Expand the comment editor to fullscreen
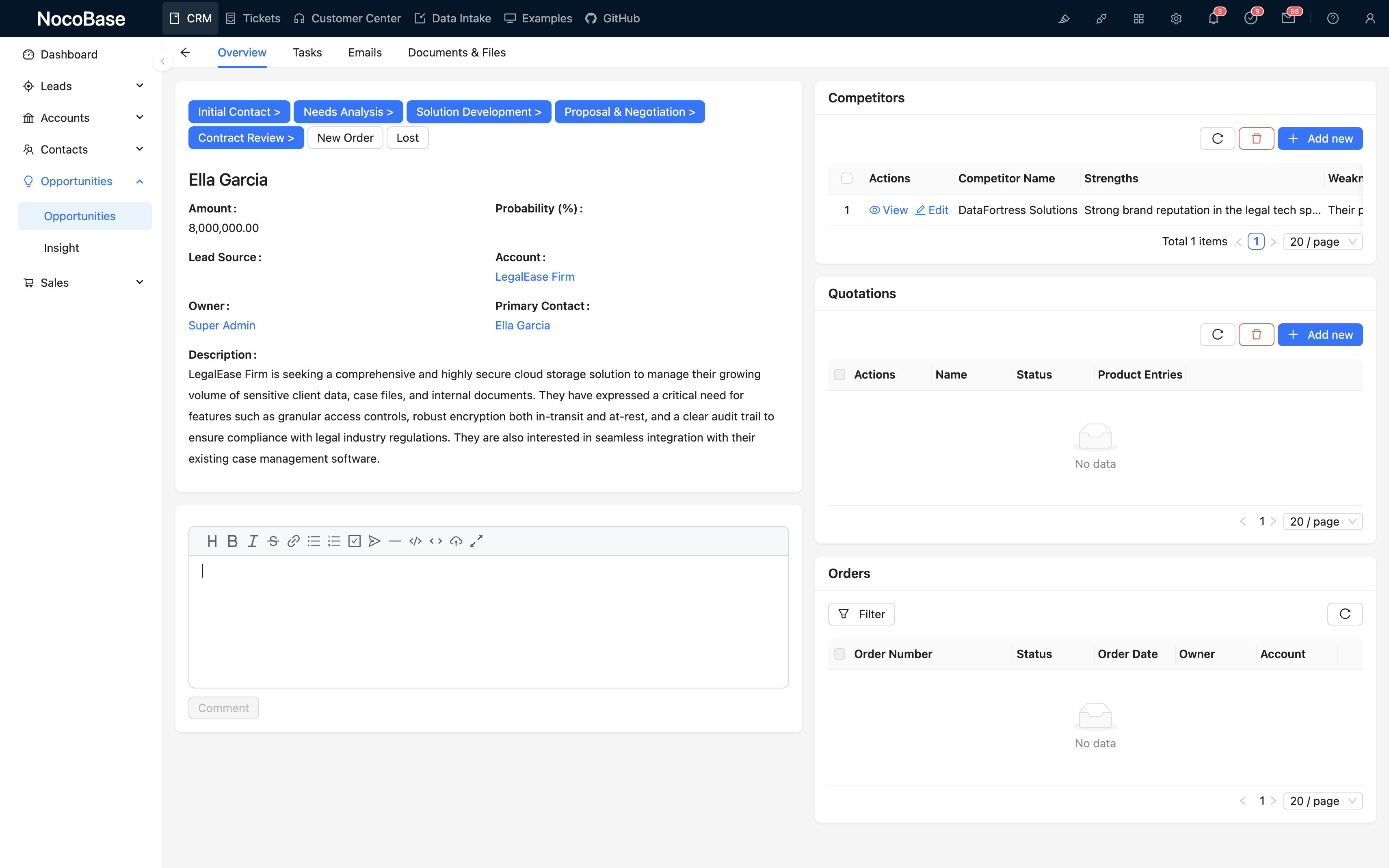The width and height of the screenshot is (1389, 868). coord(476,541)
